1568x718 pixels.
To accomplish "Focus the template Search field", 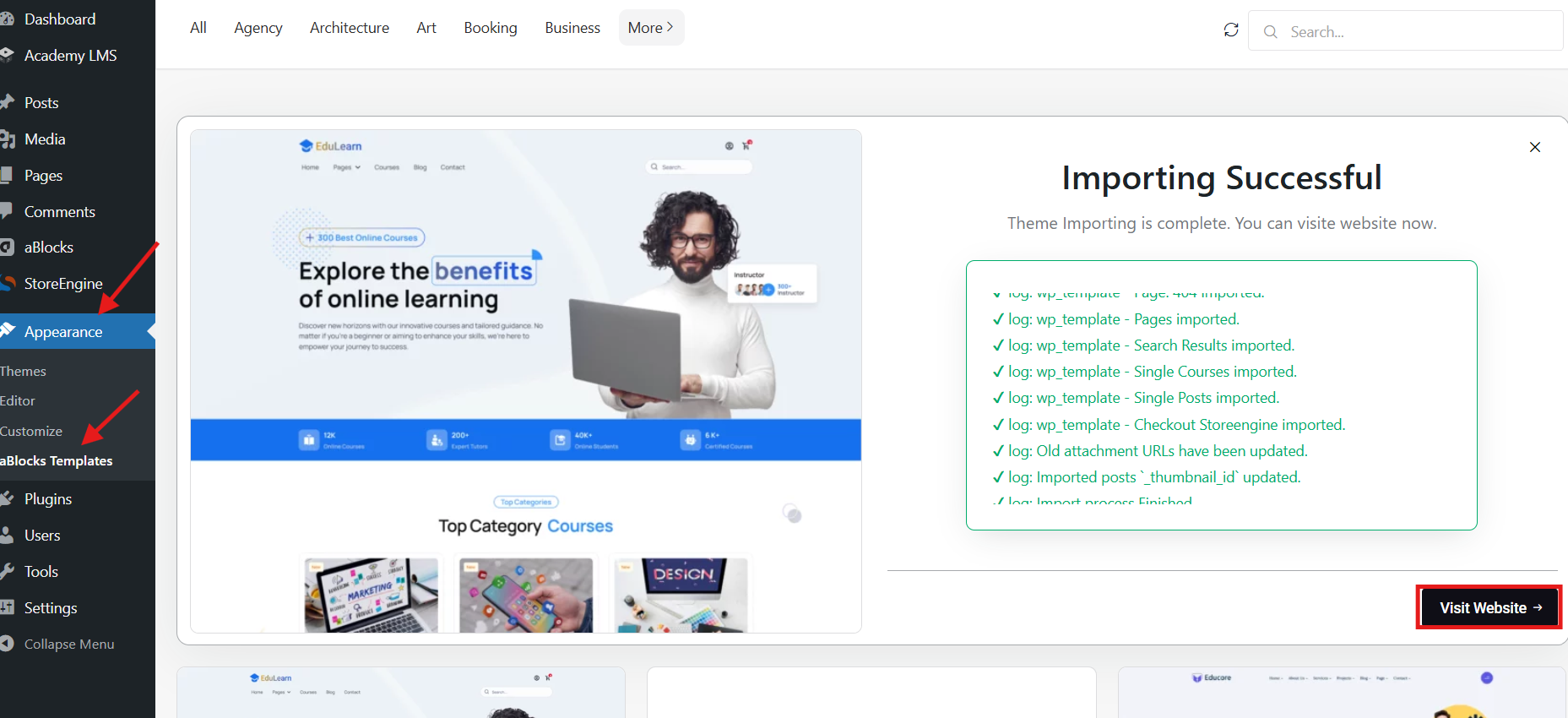I will point(1405,31).
